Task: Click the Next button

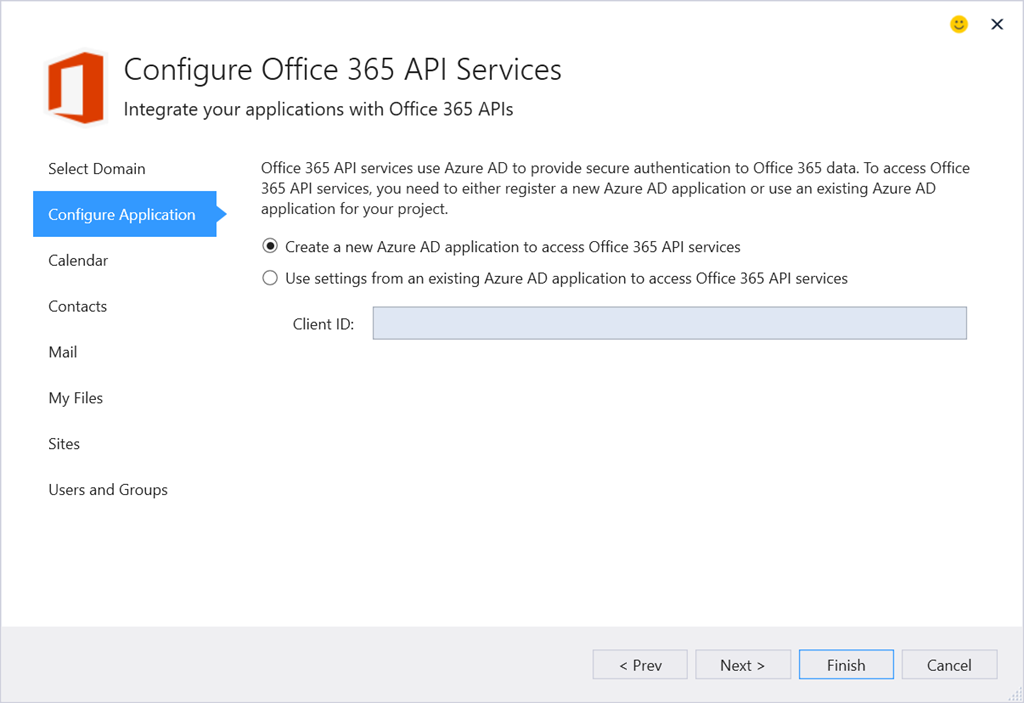Action: (x=743, y=664)
